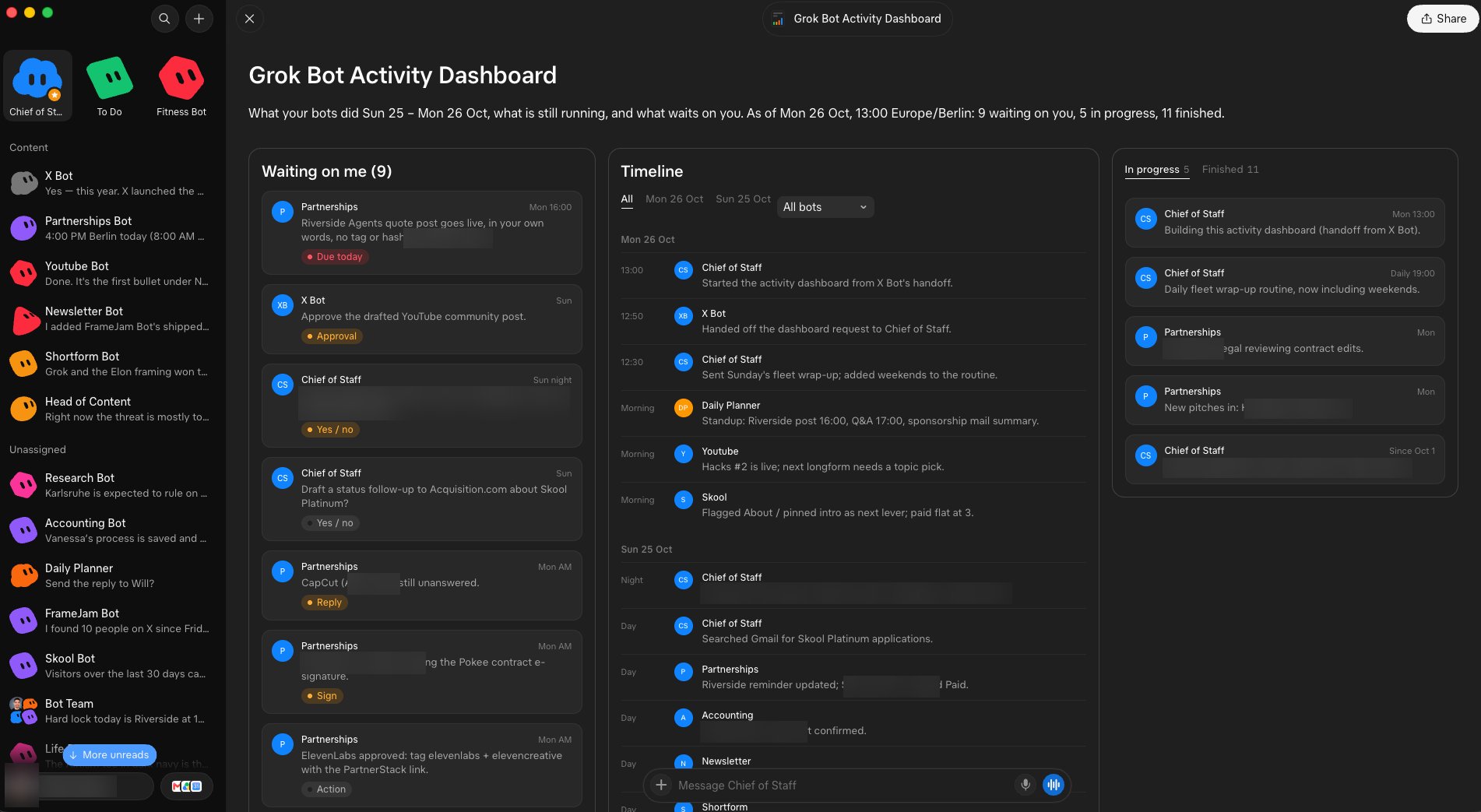Screen dimensions: 1481x812
Task: Click the attachment plus icon in message bar
Action: (661, 785)
